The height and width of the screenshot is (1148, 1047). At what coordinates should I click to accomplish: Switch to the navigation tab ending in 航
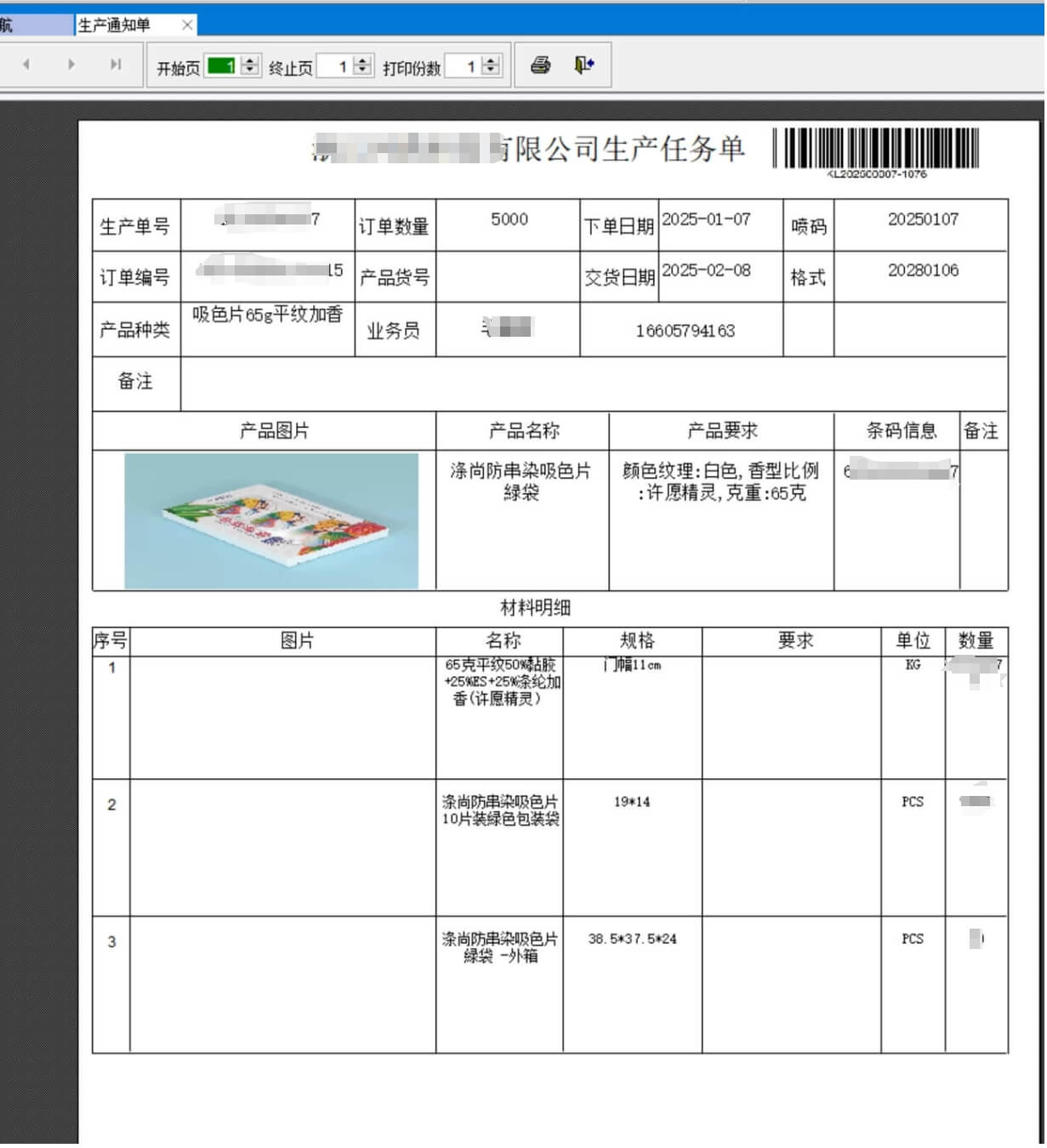click(34, 26)
